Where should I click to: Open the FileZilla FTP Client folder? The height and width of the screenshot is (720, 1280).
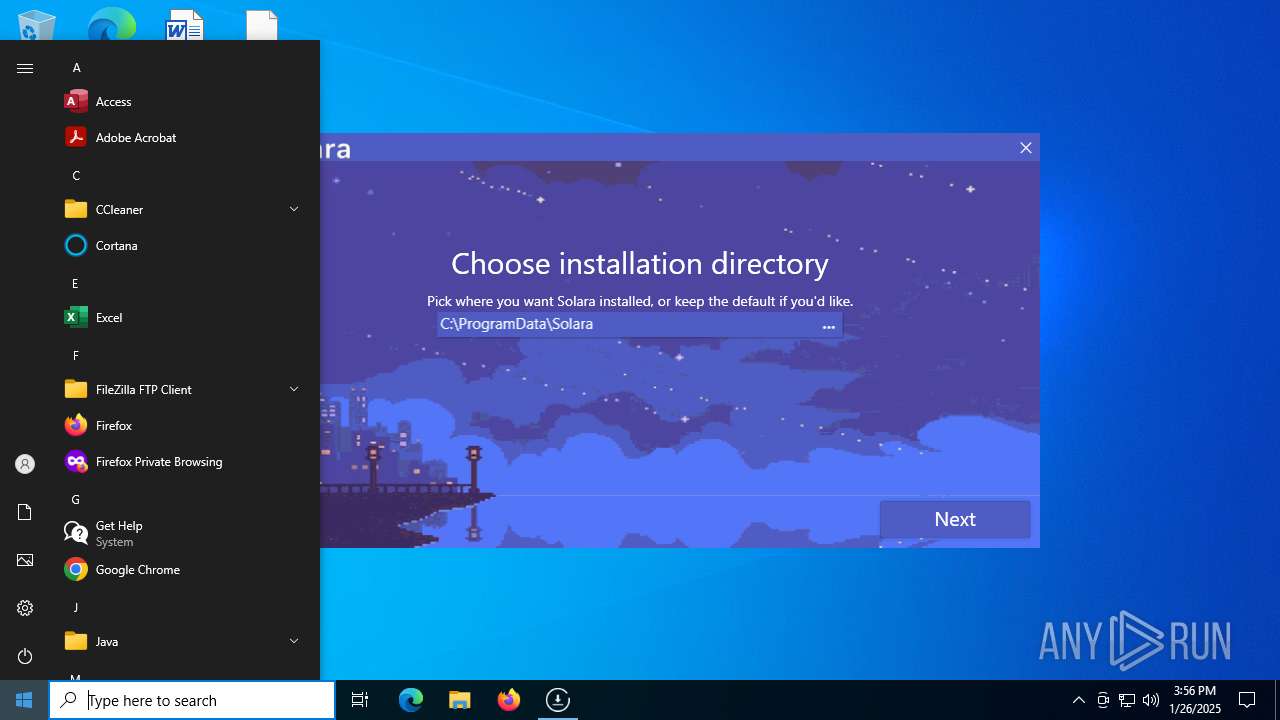click(x=184, y=389)
